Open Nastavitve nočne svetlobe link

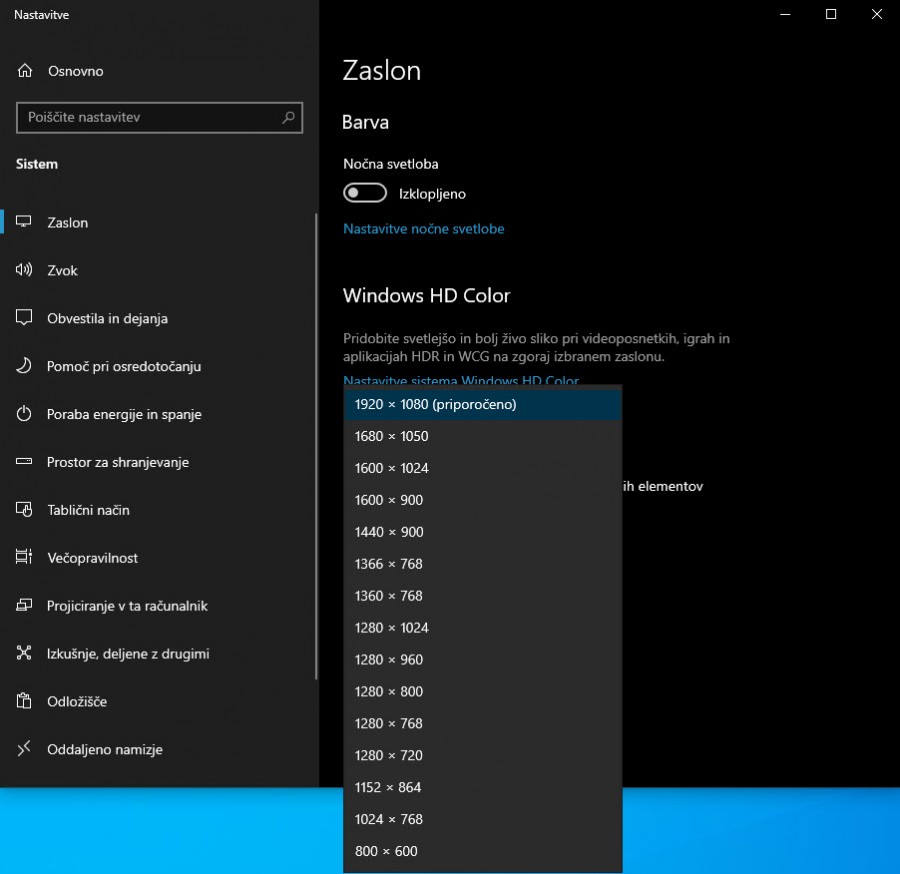(x=423, y=229)
